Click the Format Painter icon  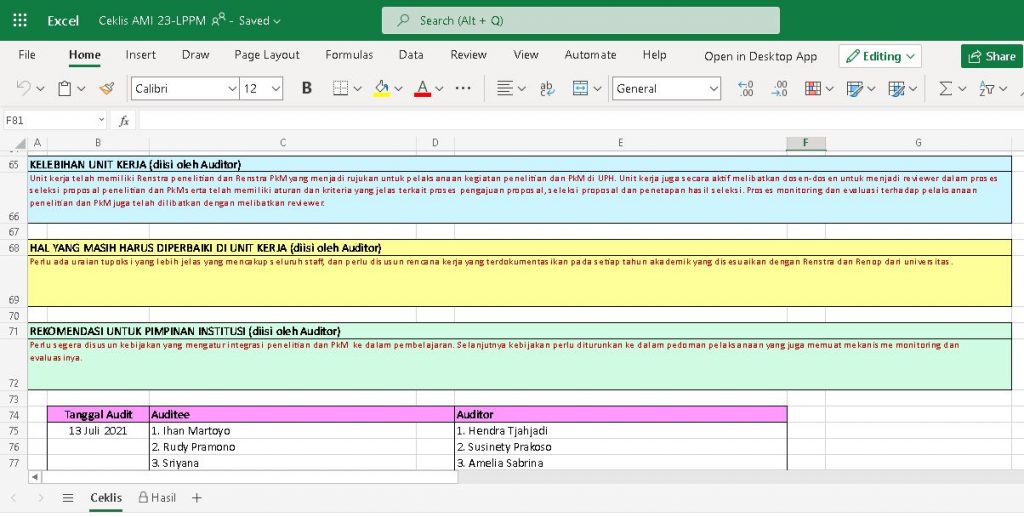click(x=107, y=89)
